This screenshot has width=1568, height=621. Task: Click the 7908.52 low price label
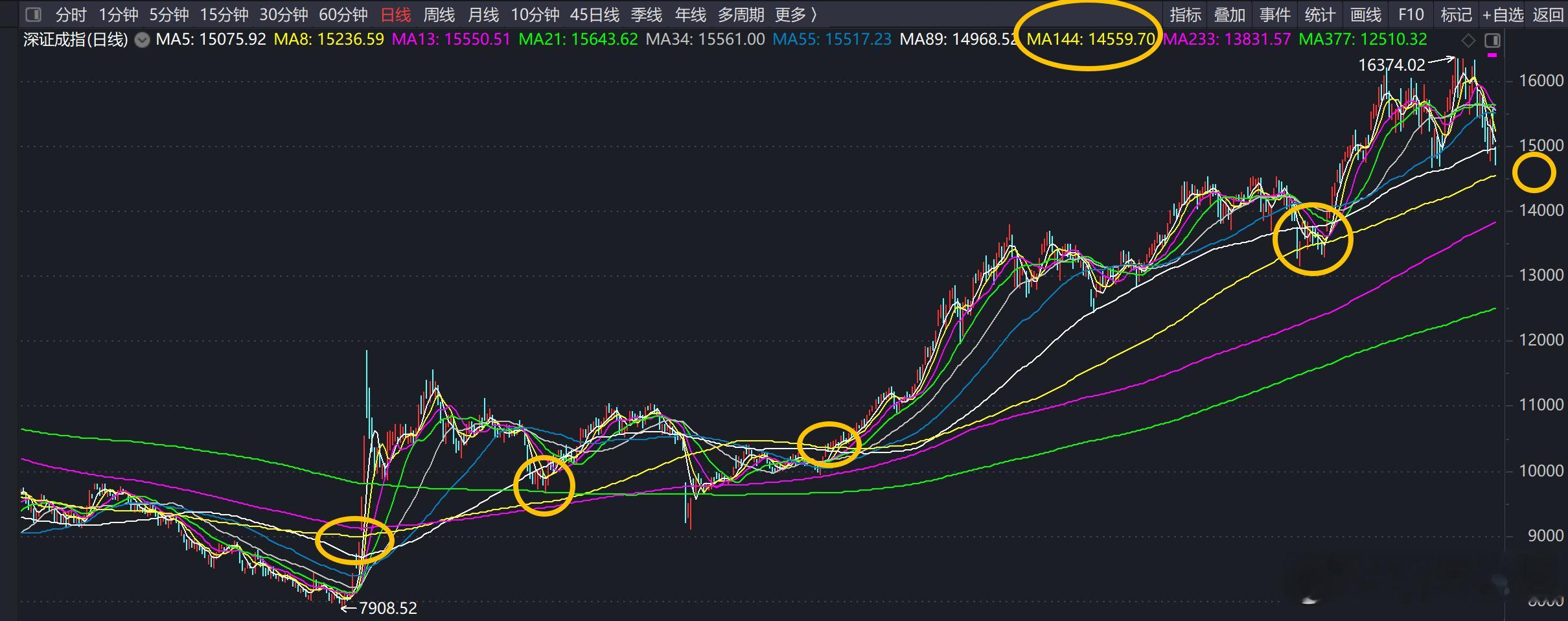coord(387,608)
